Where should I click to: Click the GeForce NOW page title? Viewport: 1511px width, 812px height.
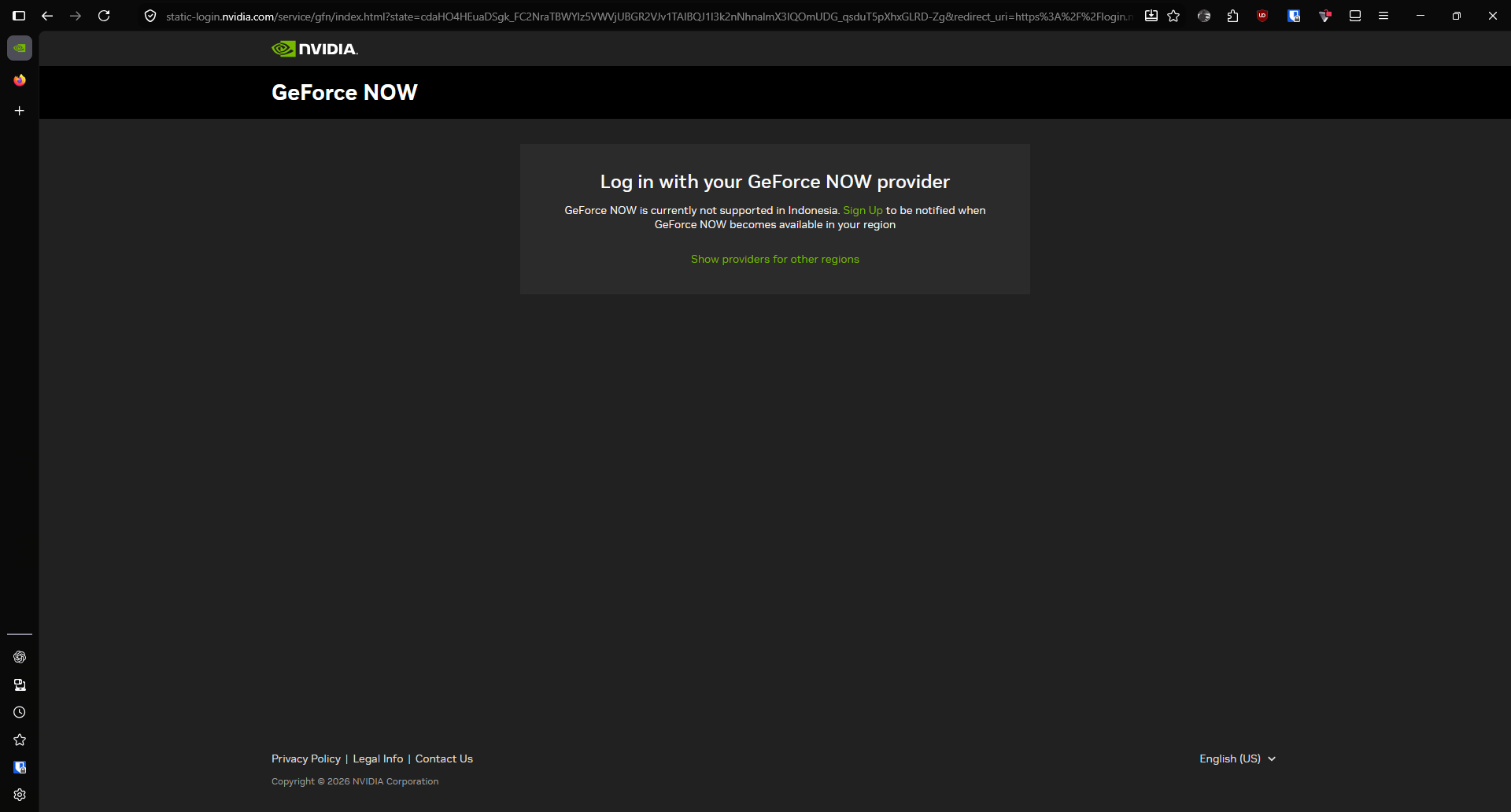[x=345, y=92]
